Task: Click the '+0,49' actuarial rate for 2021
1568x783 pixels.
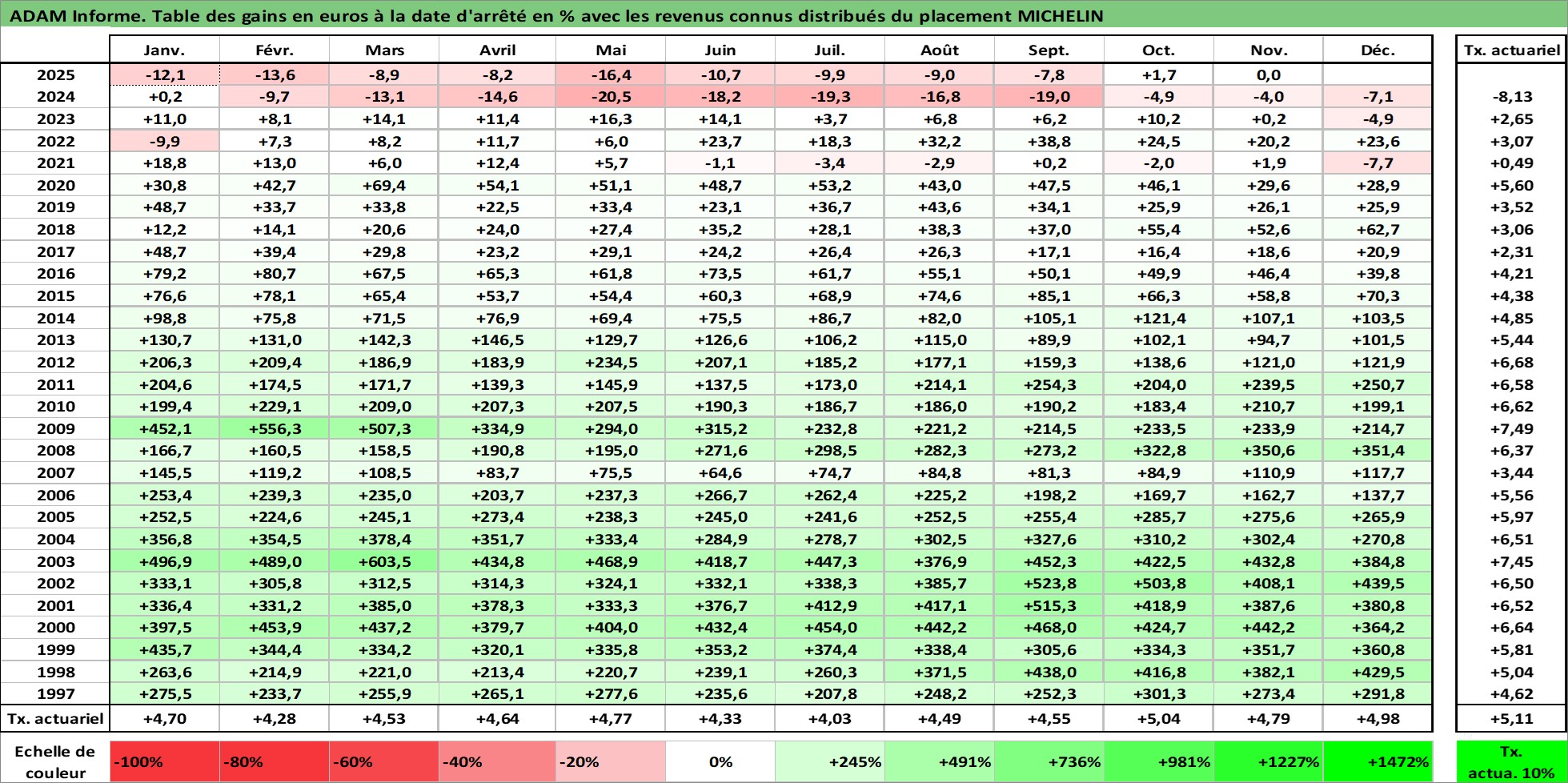Action: point(1512,163)
